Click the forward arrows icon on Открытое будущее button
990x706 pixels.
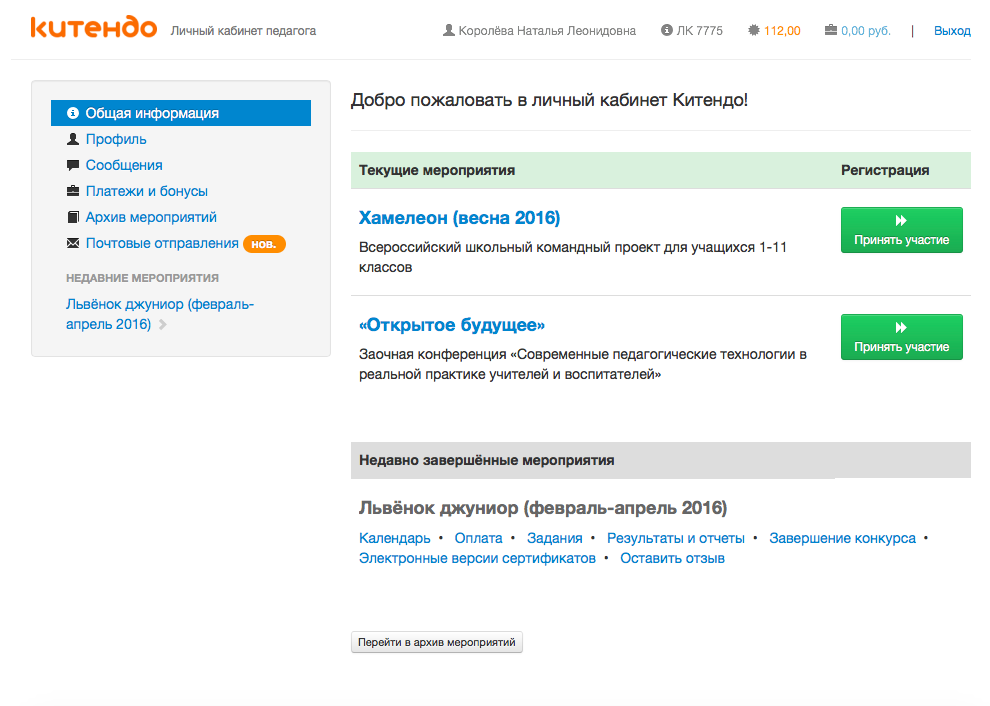[x=901, y=327]
